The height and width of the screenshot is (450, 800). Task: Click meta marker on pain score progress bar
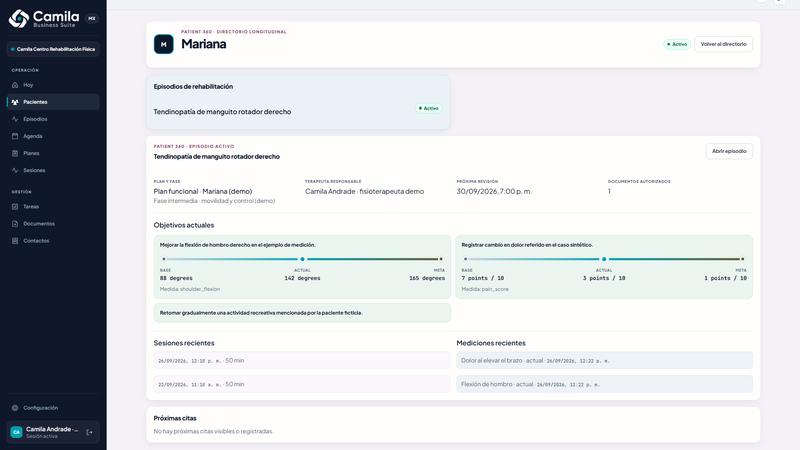point(742,259)
